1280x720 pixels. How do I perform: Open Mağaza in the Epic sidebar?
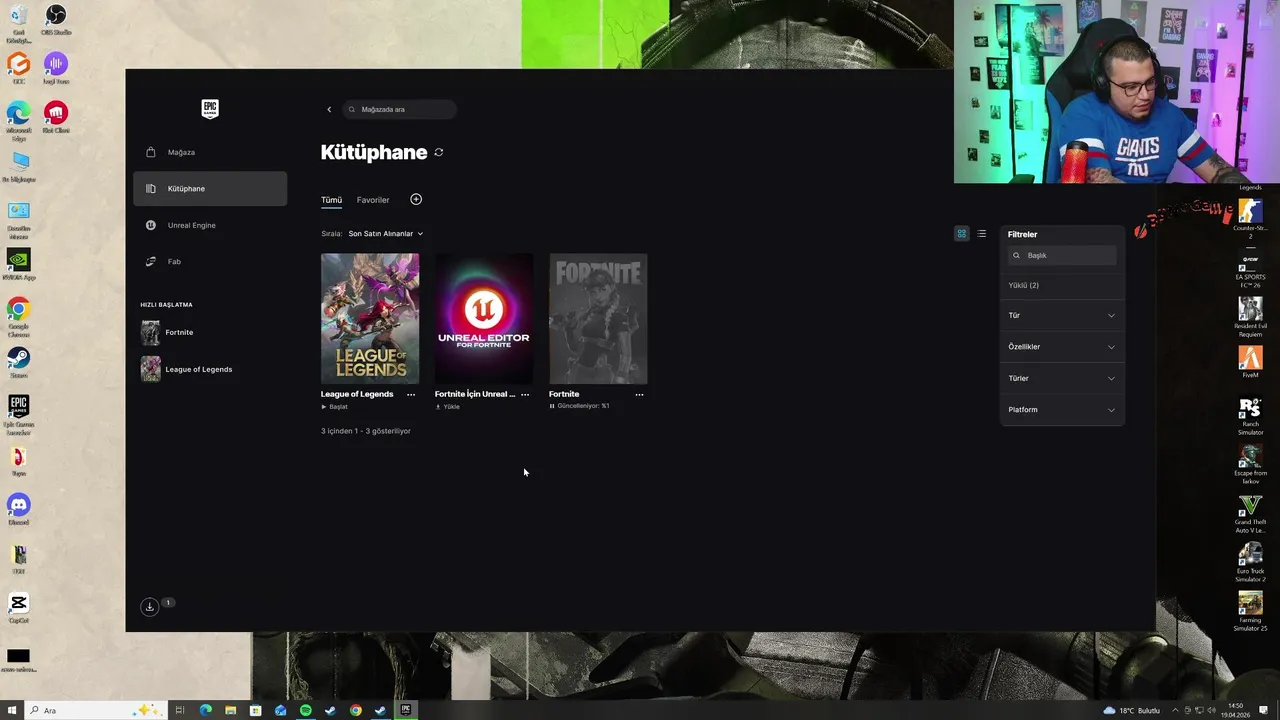[210, 152]
